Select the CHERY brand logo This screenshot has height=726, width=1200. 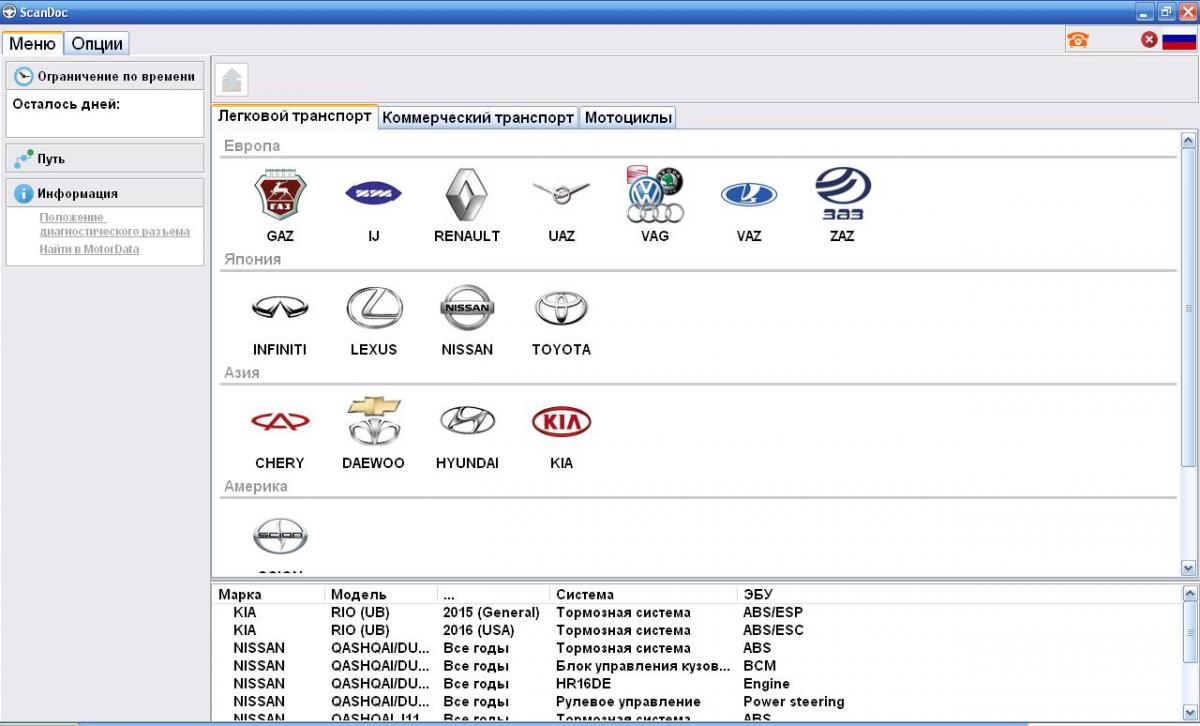tap(280, 421)
